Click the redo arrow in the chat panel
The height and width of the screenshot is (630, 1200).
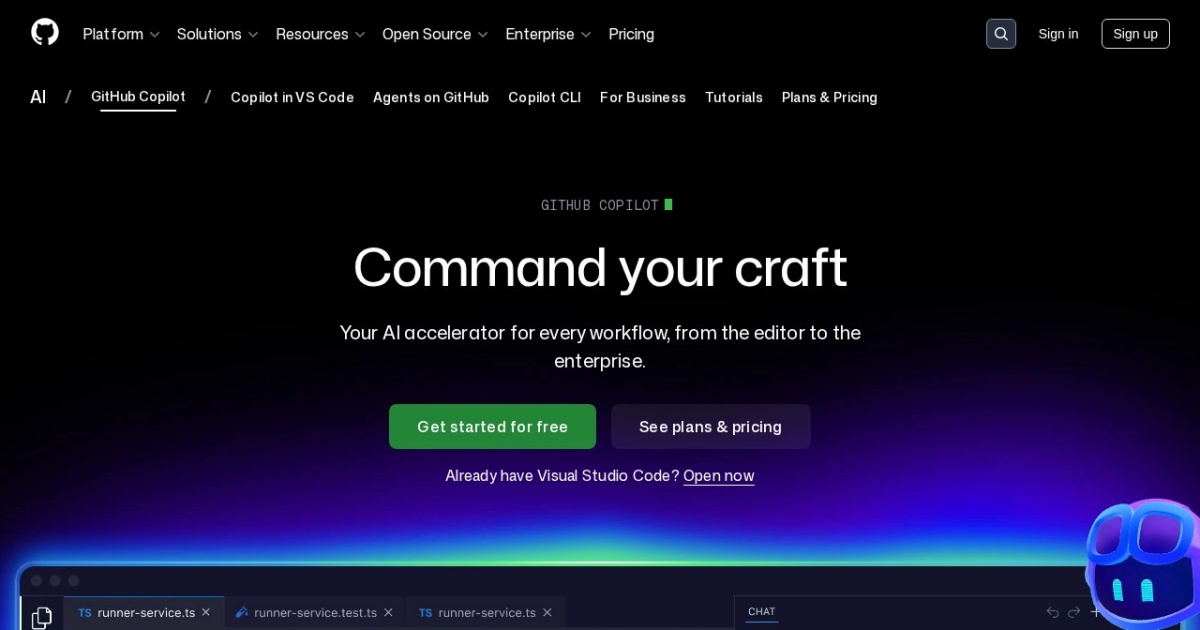tap(1073, 611)
